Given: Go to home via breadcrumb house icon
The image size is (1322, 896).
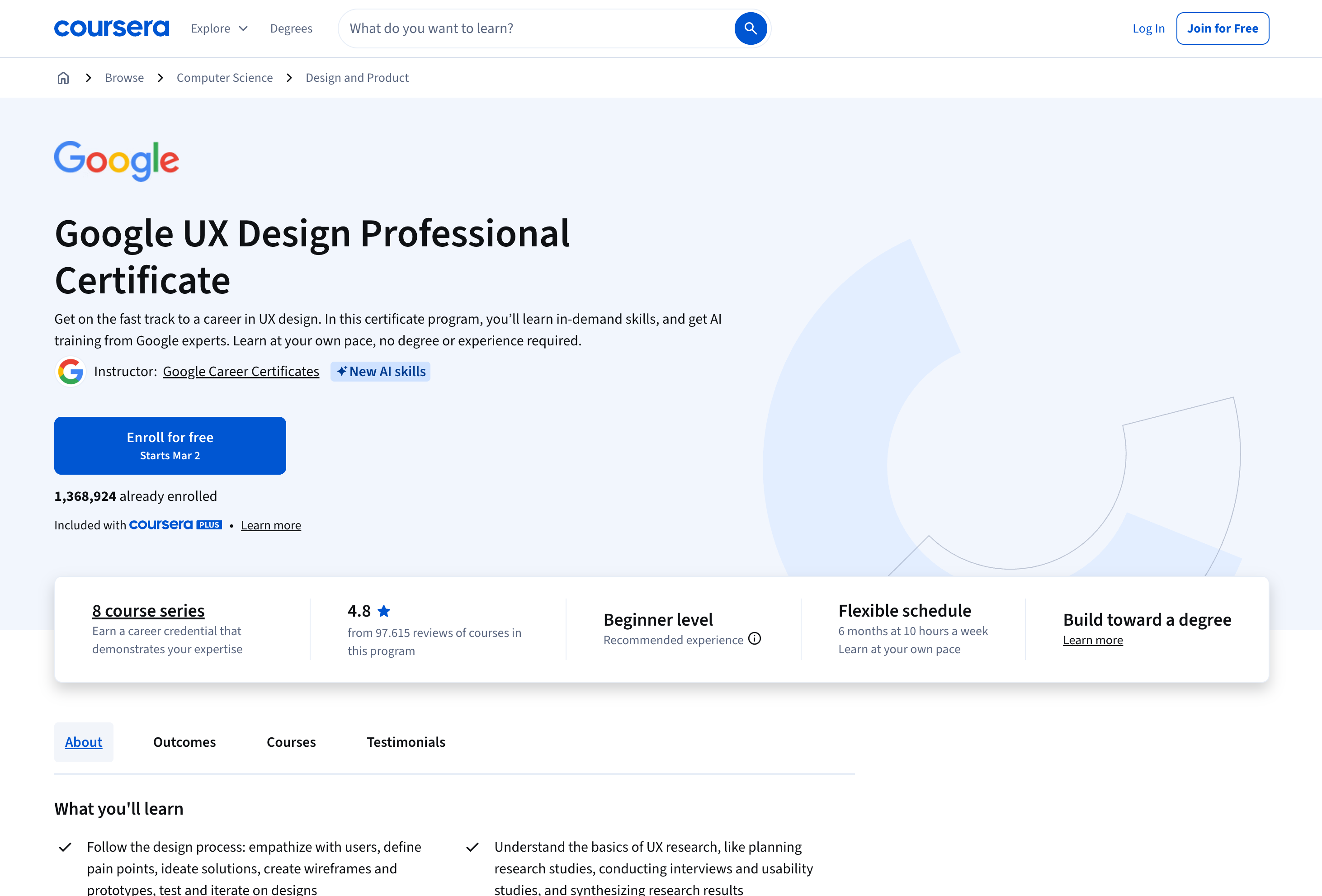Looking at the screenshot, I should tap(63, 78).
